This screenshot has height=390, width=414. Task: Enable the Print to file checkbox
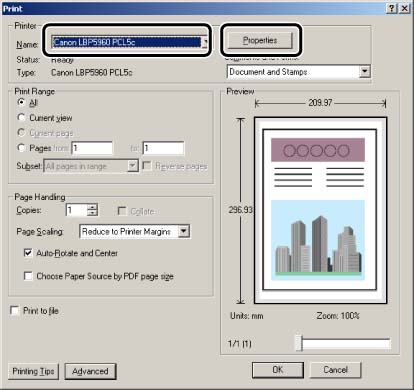[15, 311]
